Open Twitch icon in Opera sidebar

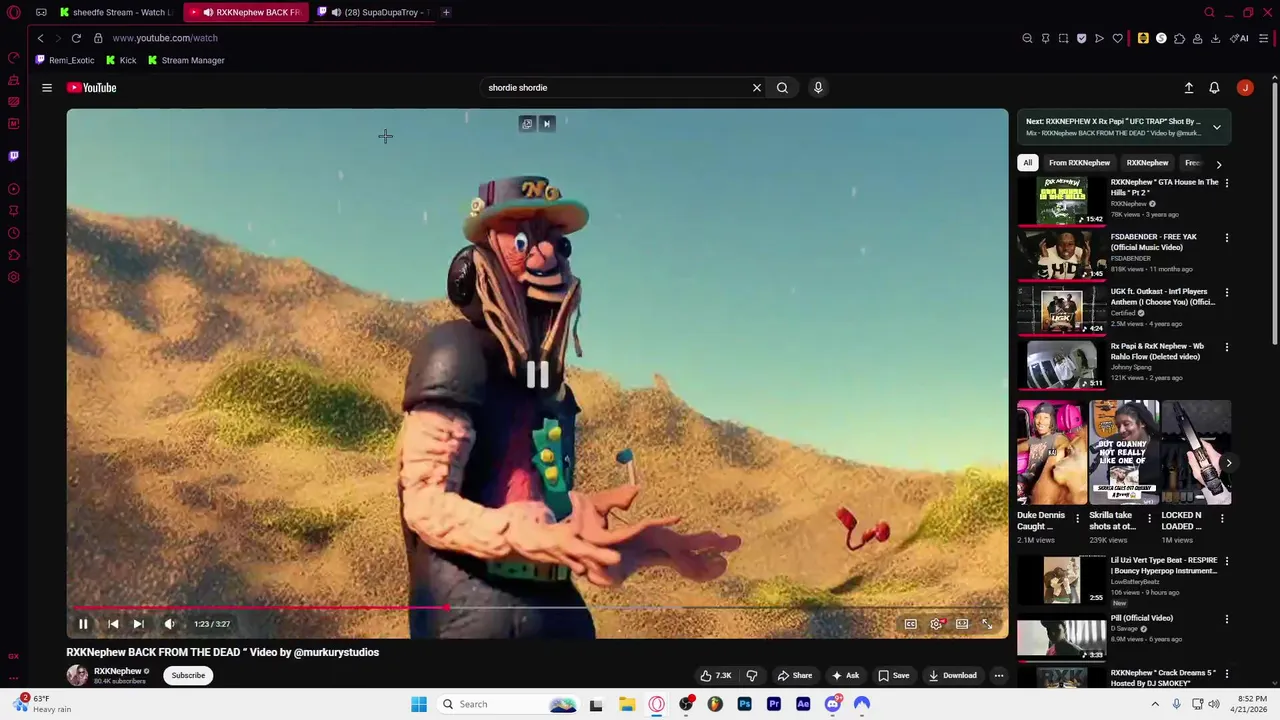click(x=14, y=156)
